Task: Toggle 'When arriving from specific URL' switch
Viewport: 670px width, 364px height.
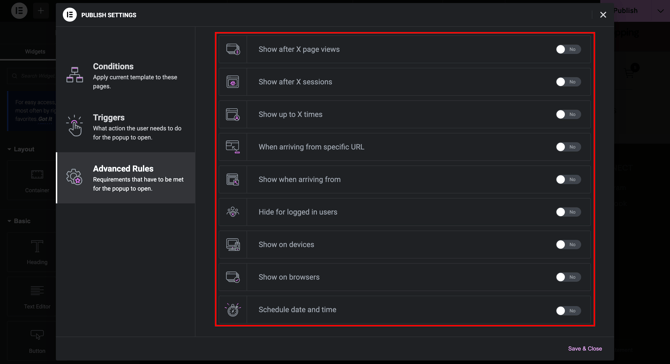Action: click(x=568, y=147)
